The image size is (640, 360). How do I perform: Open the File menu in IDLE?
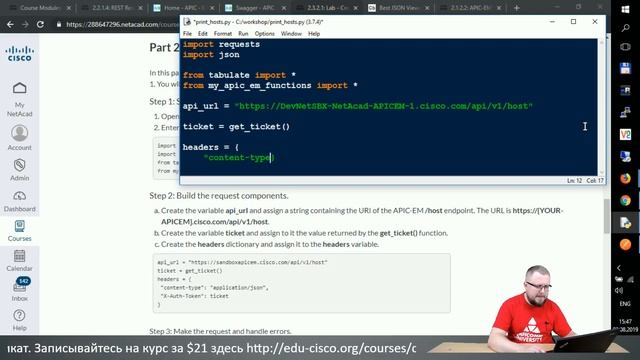[187, 33]
